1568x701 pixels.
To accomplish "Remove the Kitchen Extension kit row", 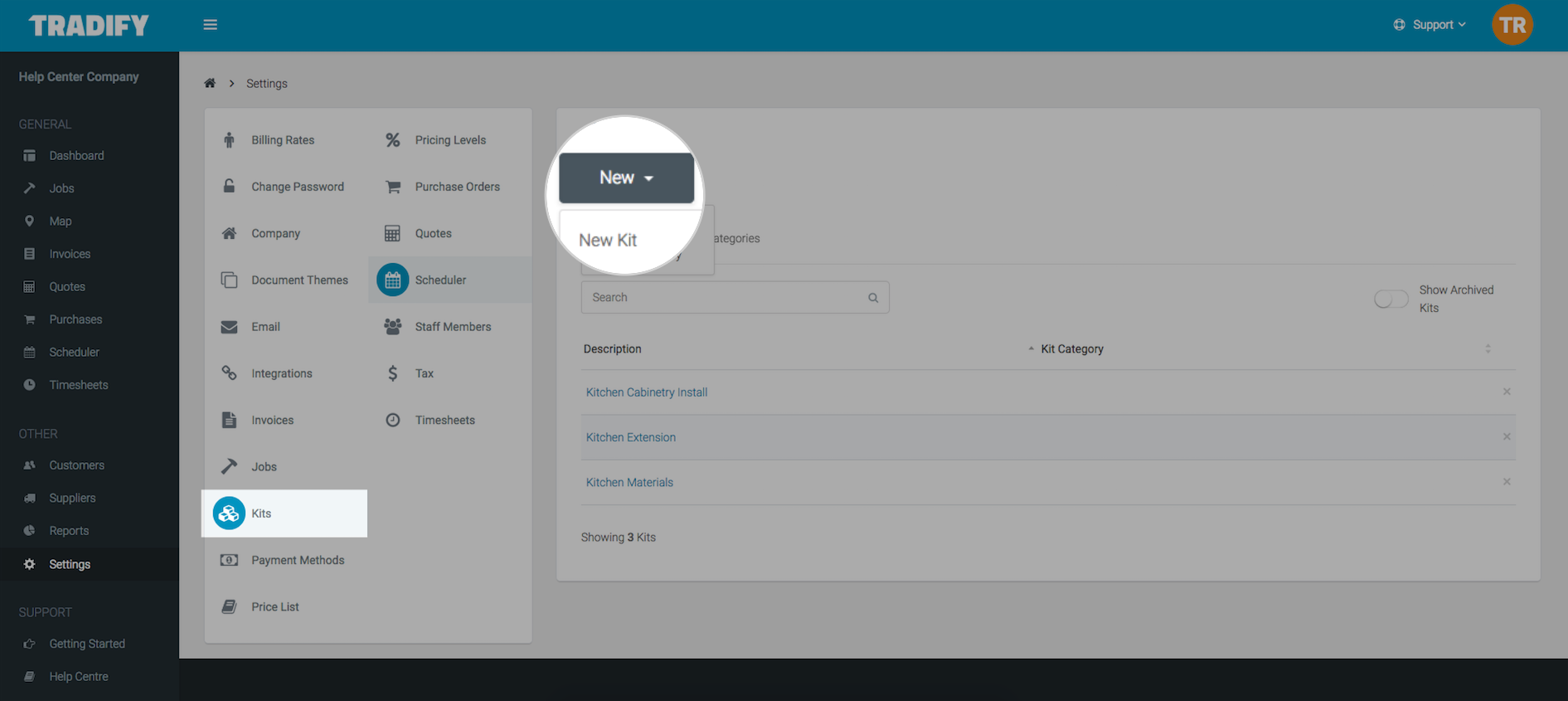I will pos(1507,437).
